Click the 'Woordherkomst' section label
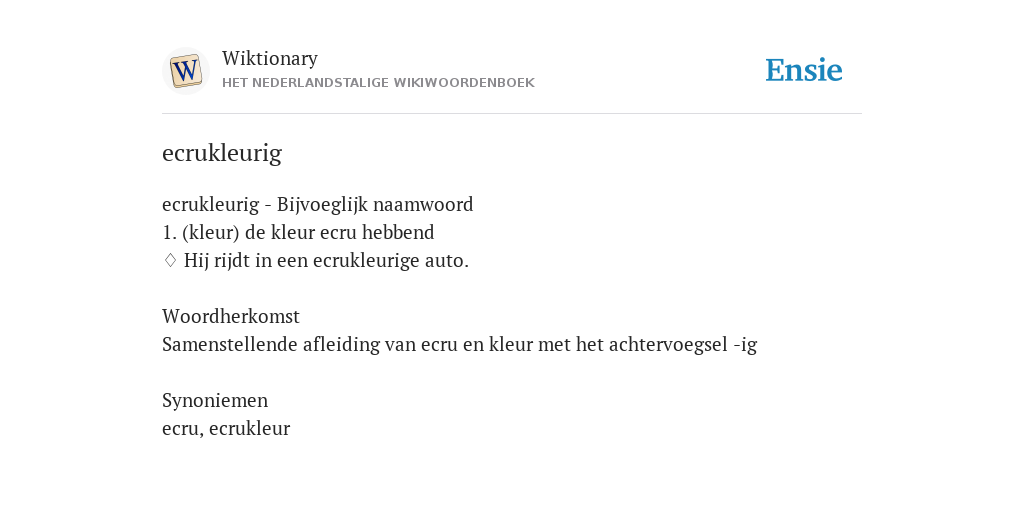The width and height of the screenshot is (1024, 512). click(231, 317)
